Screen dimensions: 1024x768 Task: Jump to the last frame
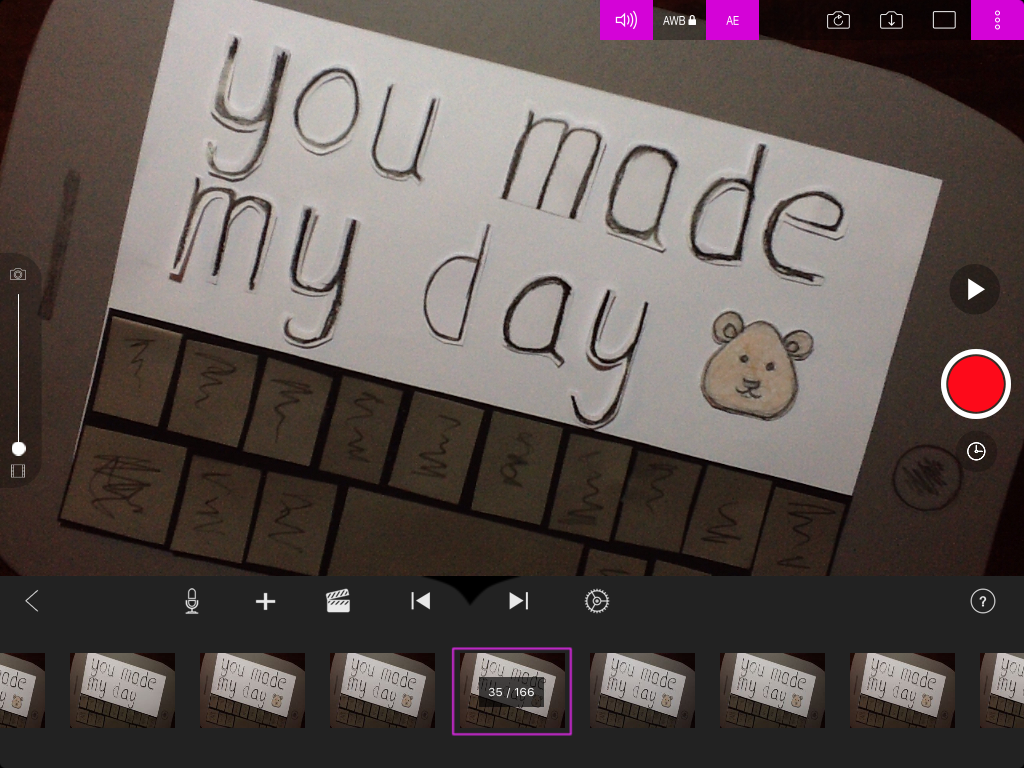[x=519, y=601]
